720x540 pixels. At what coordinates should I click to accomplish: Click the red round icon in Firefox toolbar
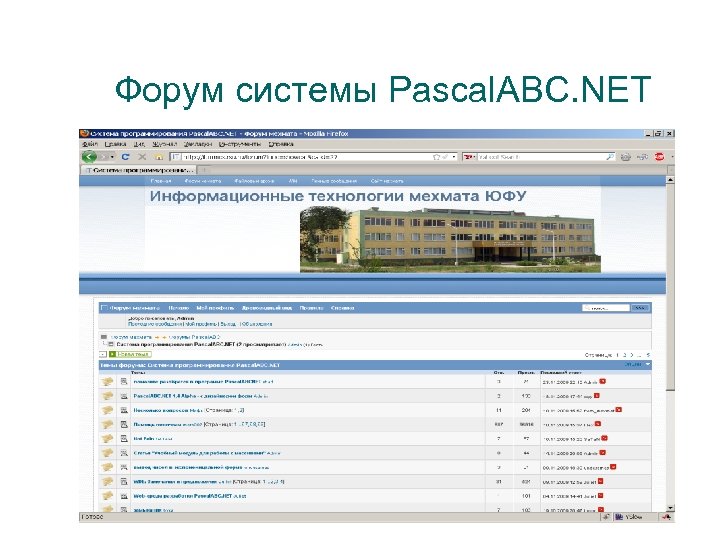tap(659, 157)
